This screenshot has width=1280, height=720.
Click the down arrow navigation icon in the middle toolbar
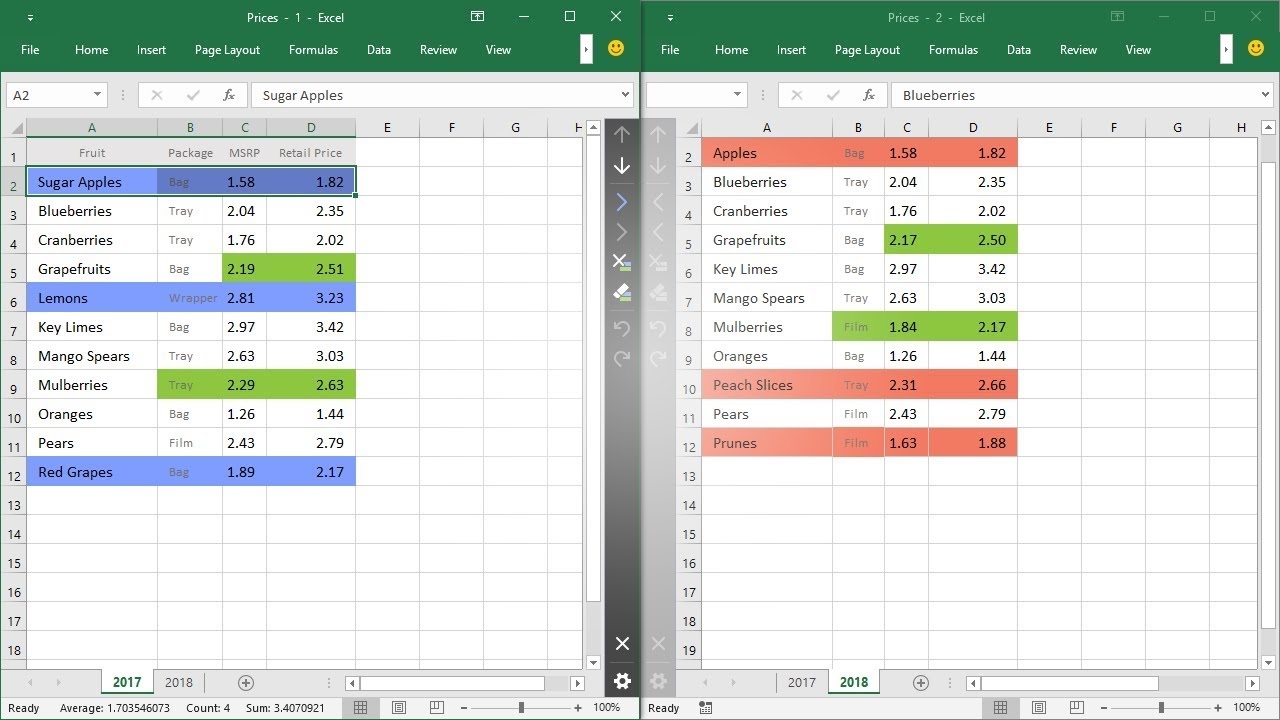[622, 166]
